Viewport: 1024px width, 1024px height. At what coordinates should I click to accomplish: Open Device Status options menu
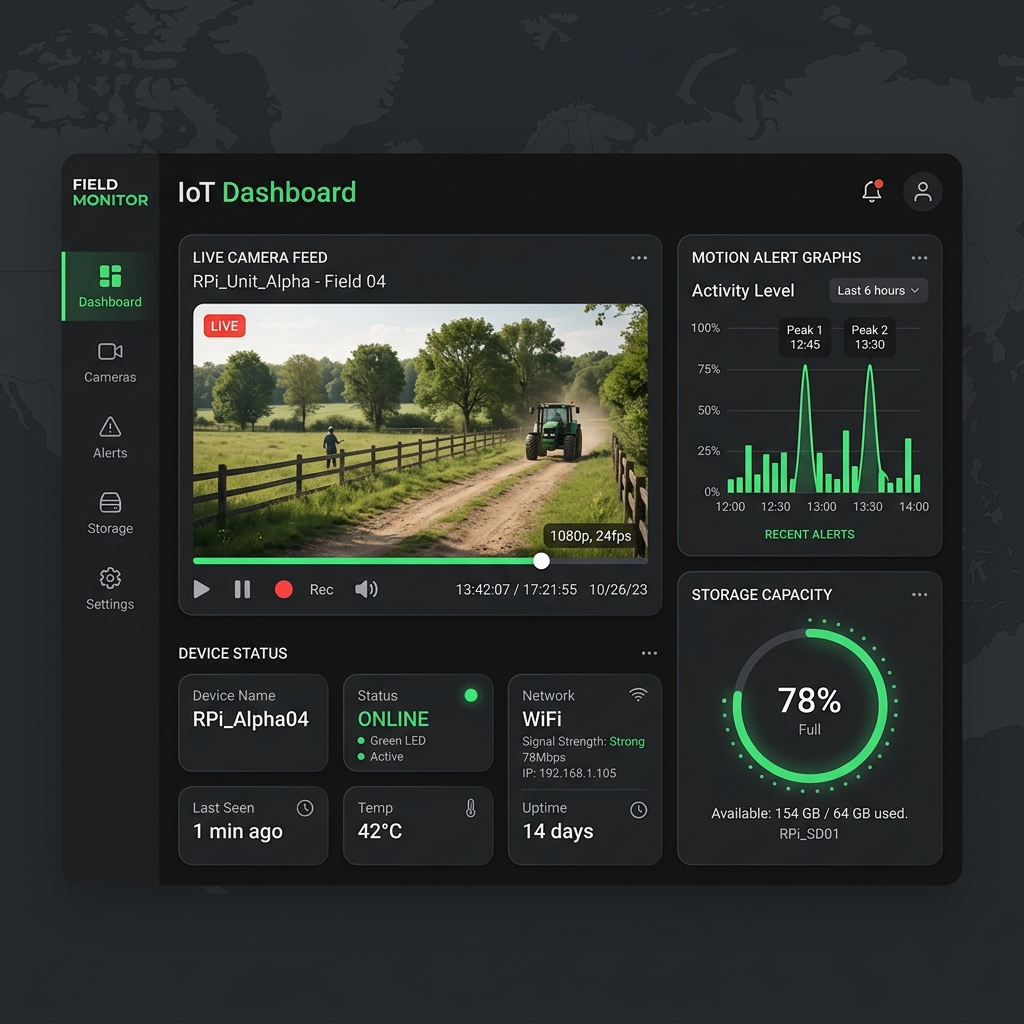648,653
